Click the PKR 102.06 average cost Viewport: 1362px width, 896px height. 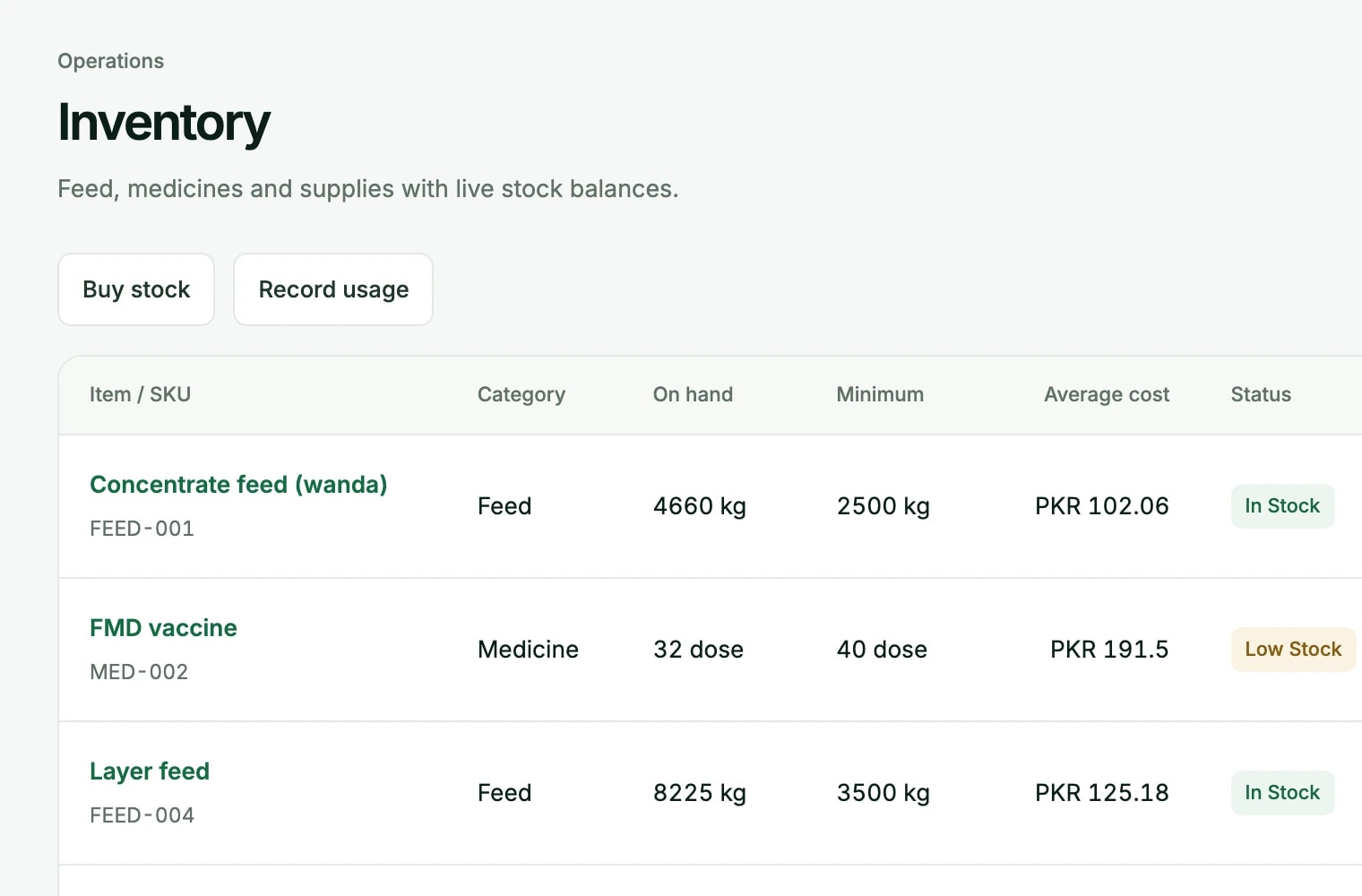point(1102,506)
